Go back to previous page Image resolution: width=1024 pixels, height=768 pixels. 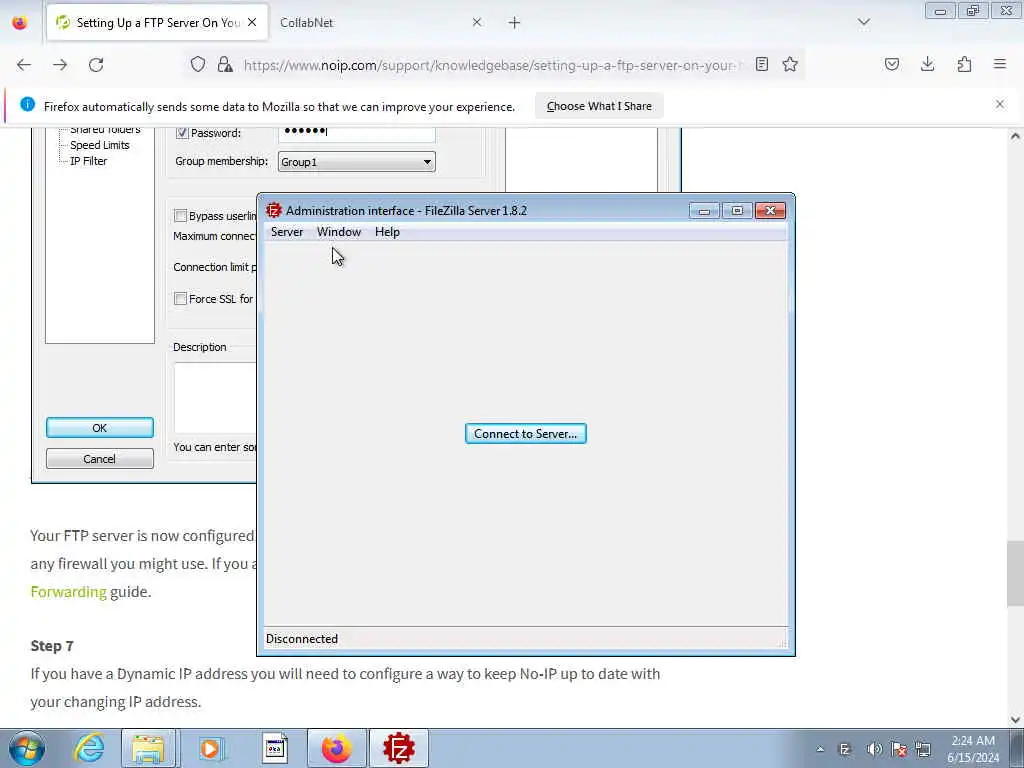tap(24, 65)
